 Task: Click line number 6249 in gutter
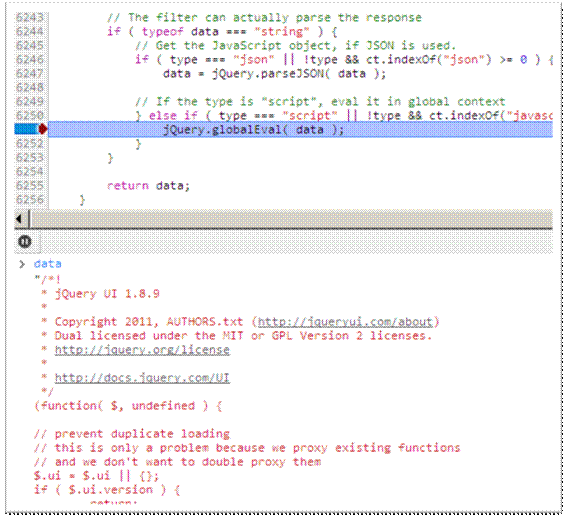30,101
